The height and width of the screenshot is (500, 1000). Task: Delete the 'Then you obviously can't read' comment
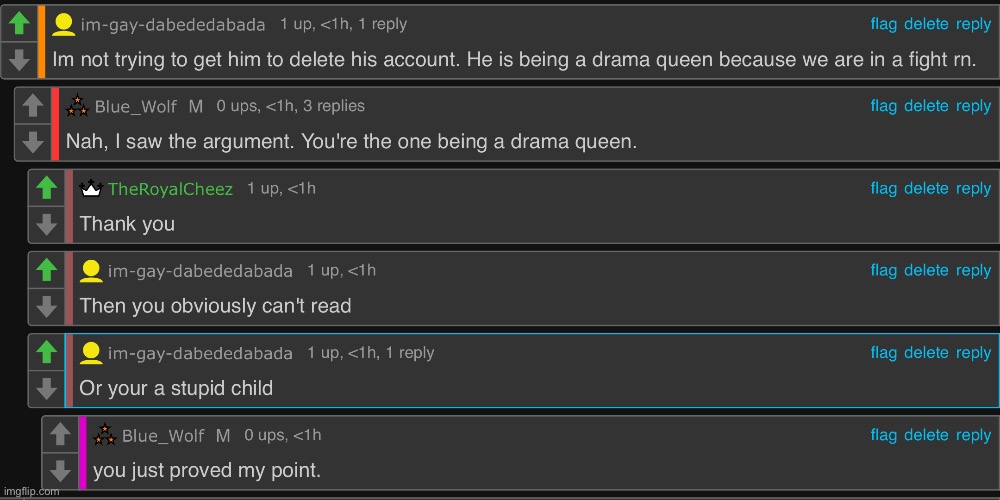(x=926, y=270)
